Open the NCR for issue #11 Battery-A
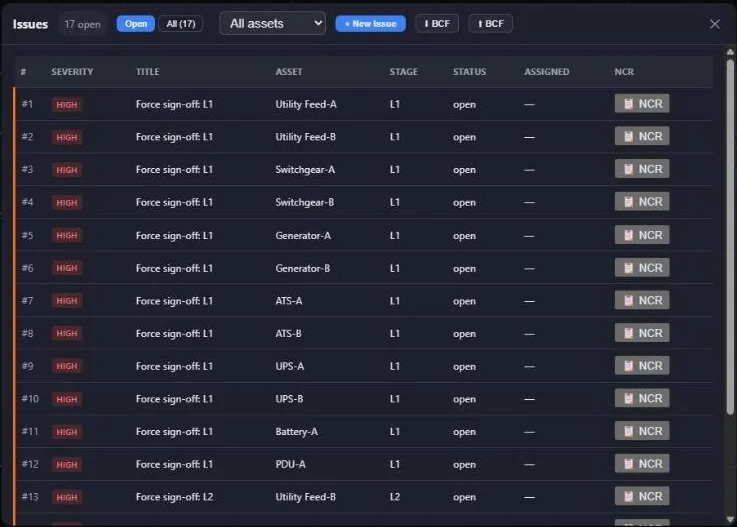The image size is (737, 527). (642, 431)
